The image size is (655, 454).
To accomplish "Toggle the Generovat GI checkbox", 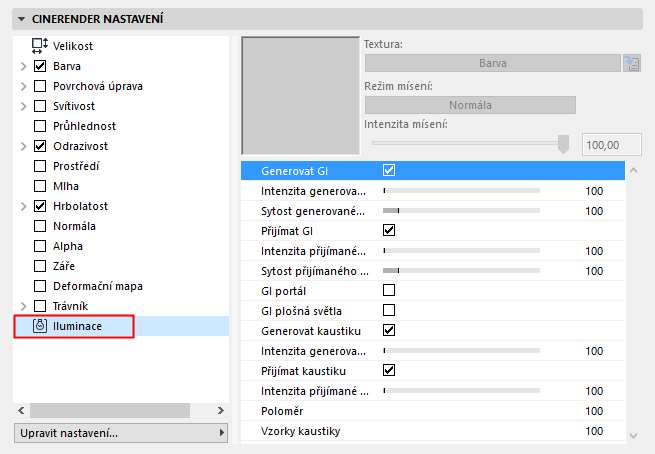I will pyautogui.click(x=390, y=171).
